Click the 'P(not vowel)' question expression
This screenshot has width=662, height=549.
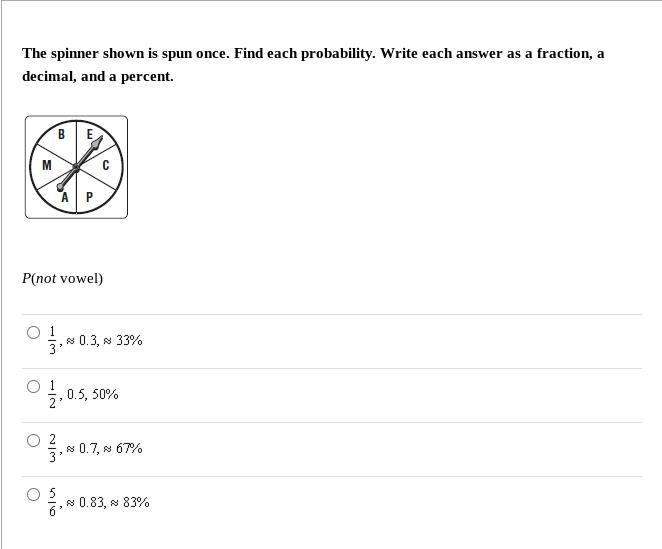62,279
